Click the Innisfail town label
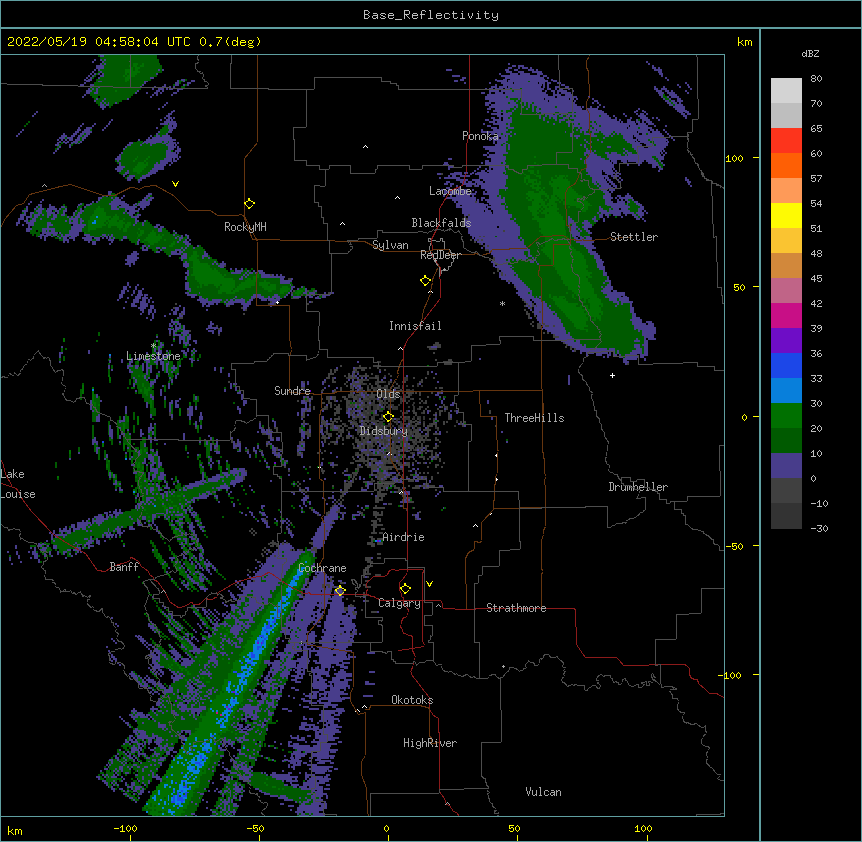The image size is (862, 842). coord(415,326)
